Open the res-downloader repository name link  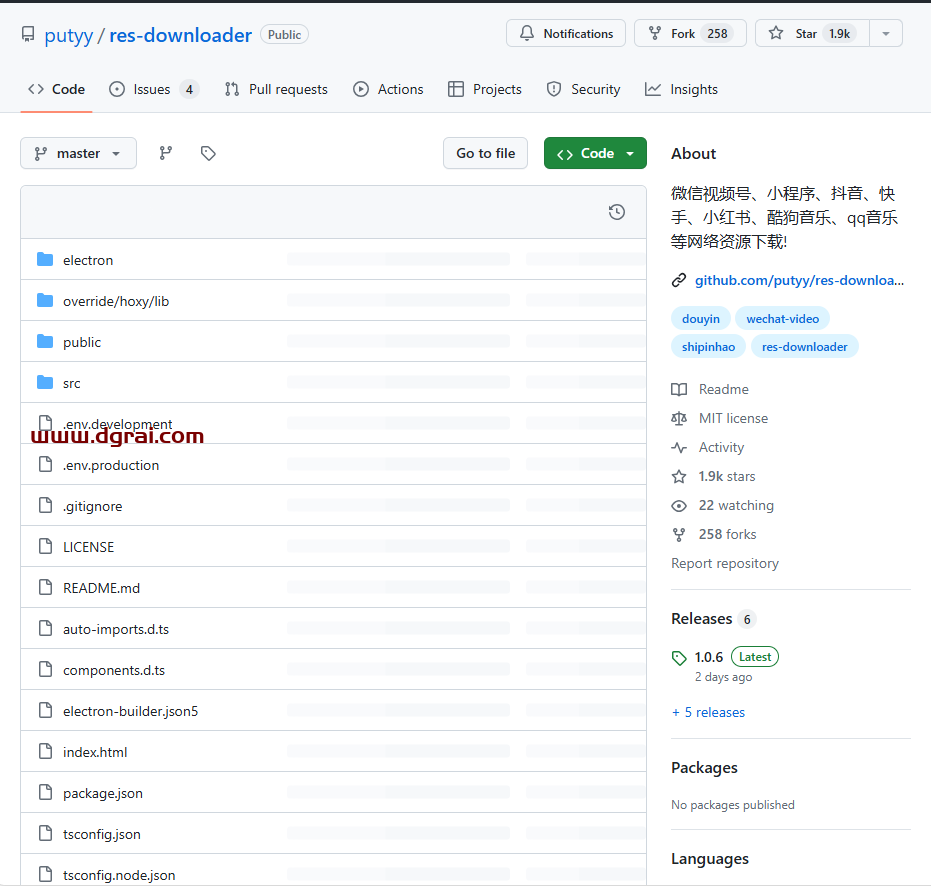(180, 35)
